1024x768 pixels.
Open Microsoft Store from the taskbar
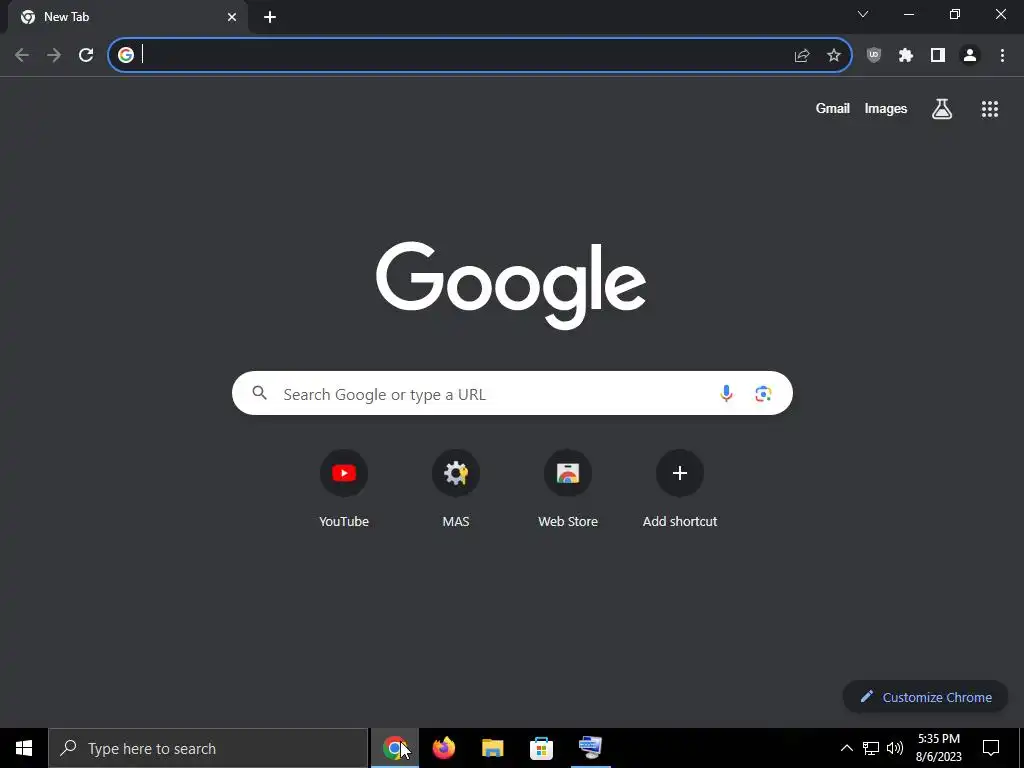click(541, 748)
